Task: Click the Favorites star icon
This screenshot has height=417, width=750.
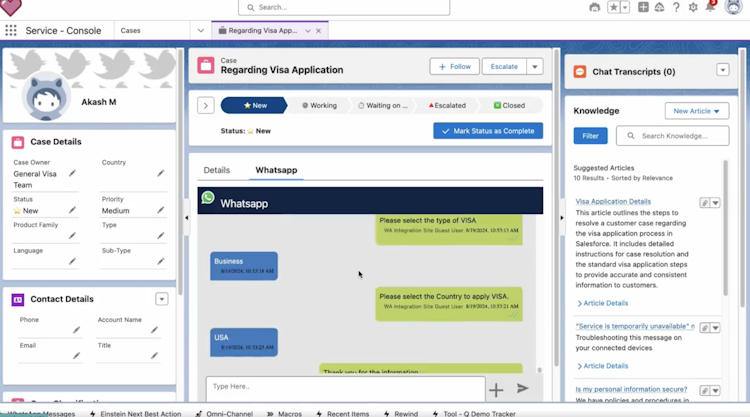Action: (613, 7)
